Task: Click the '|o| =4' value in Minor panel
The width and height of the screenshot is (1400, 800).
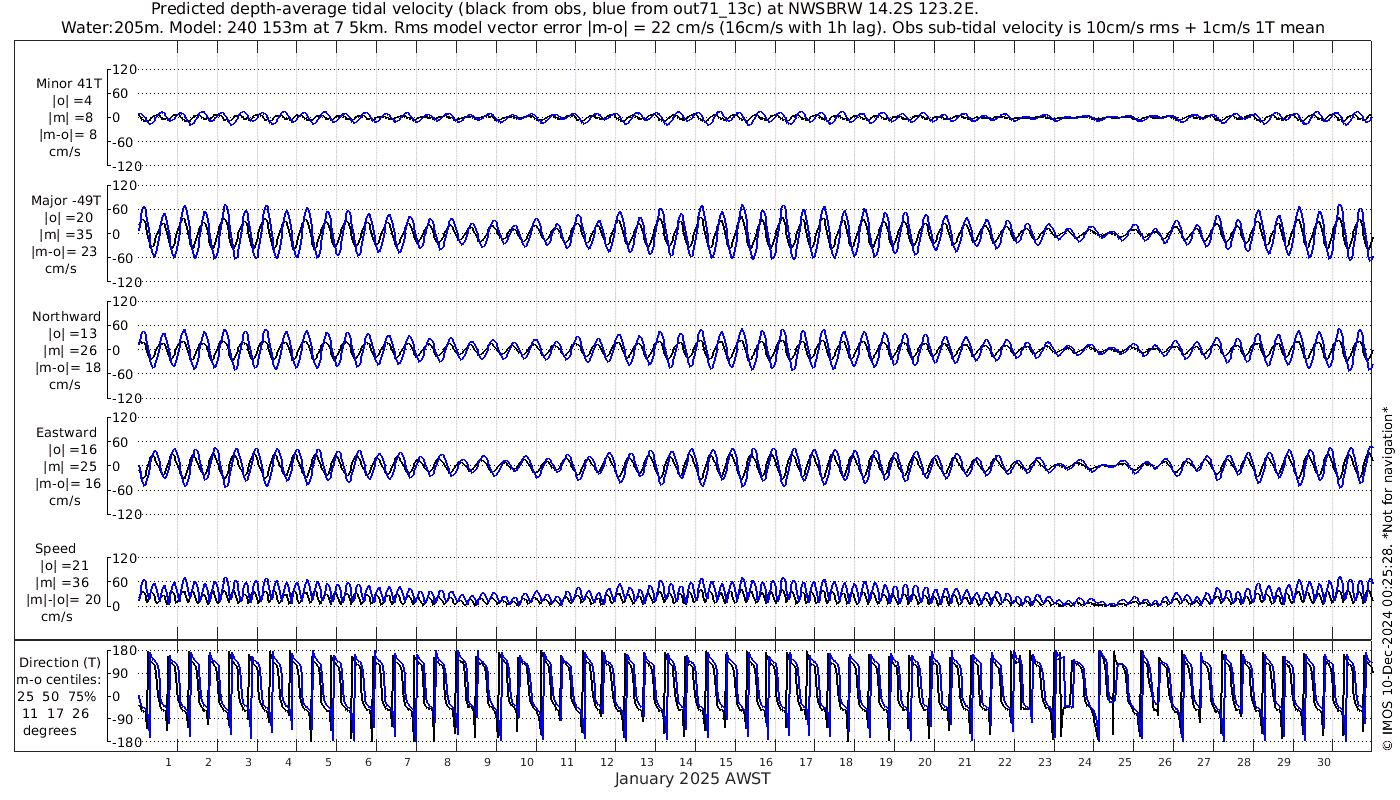Action: click(x=72, y=101)
